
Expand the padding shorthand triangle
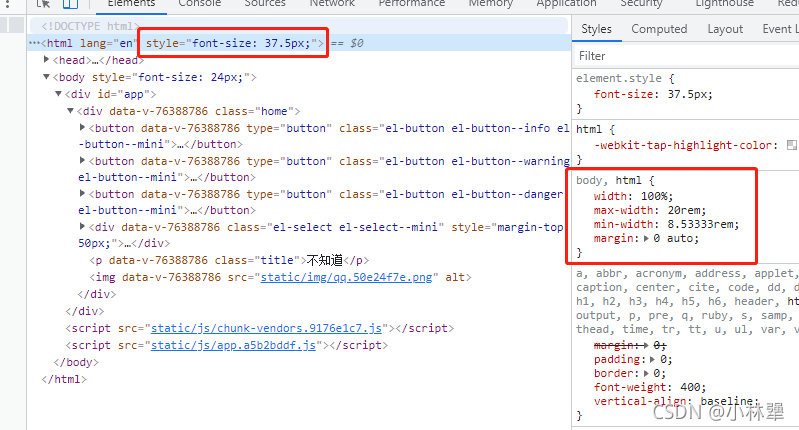click(652, 359)
